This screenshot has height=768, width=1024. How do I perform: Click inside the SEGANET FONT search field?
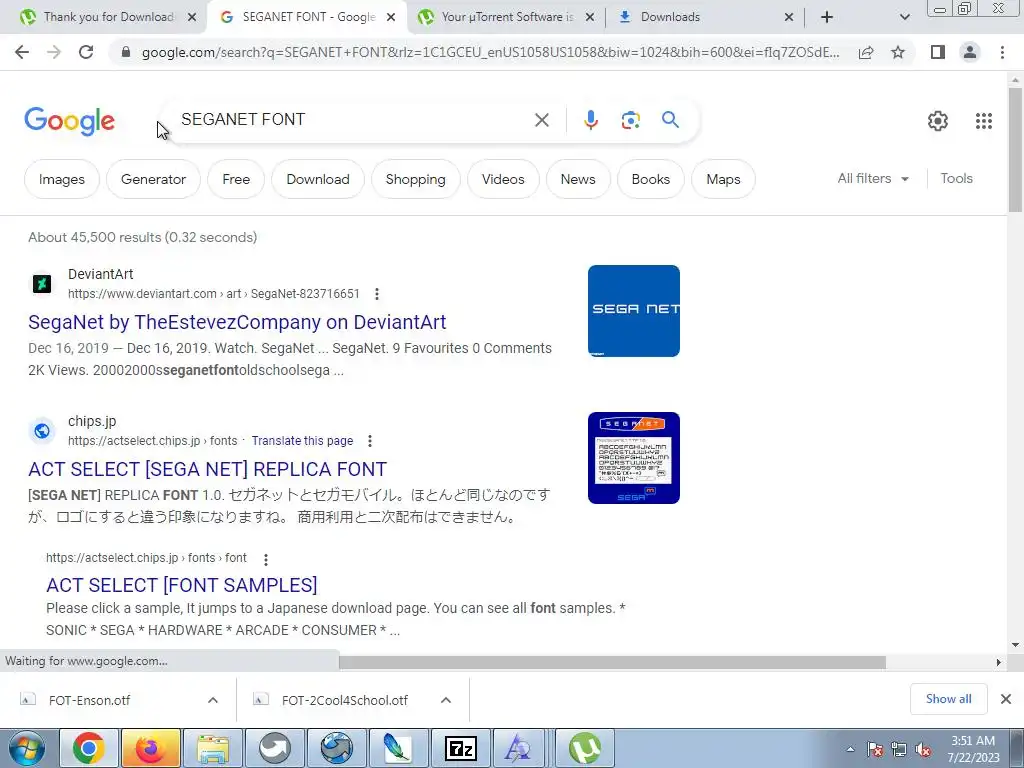pyautogui.click(x=353, y=120)
